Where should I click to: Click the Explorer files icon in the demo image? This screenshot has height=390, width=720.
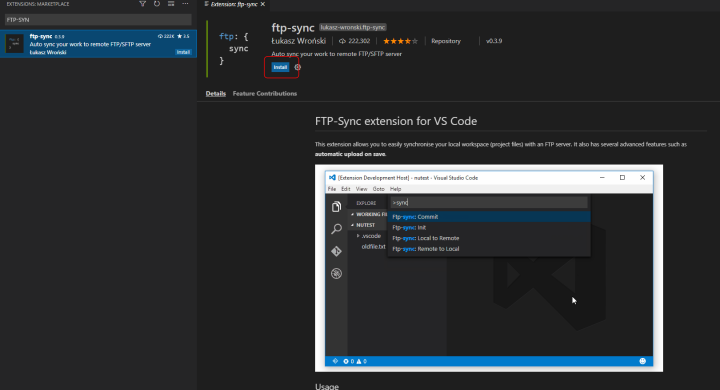[x=337, y=207]
